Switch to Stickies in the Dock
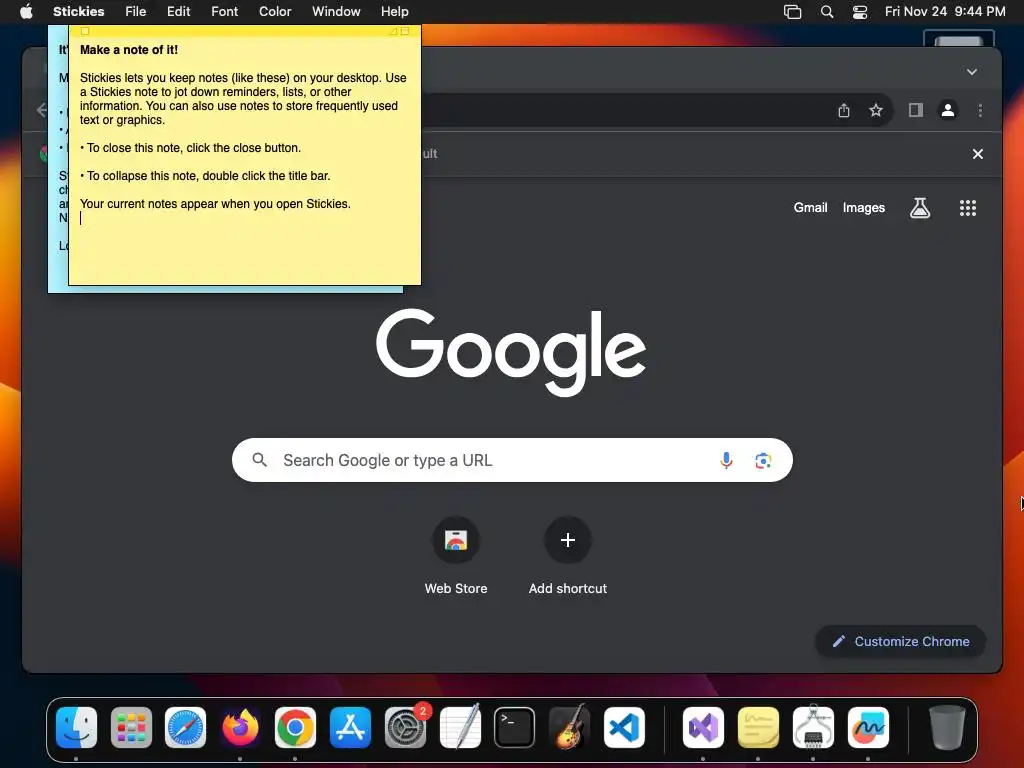 pyautogui.click(x=758, y=728)
